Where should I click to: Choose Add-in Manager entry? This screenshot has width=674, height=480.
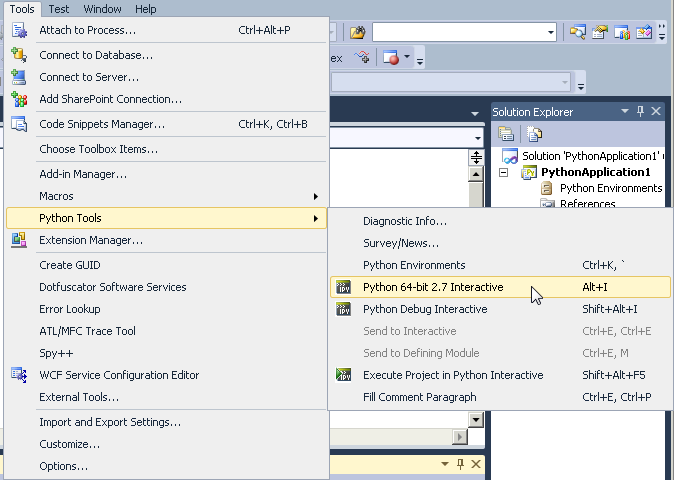(166, 174)
